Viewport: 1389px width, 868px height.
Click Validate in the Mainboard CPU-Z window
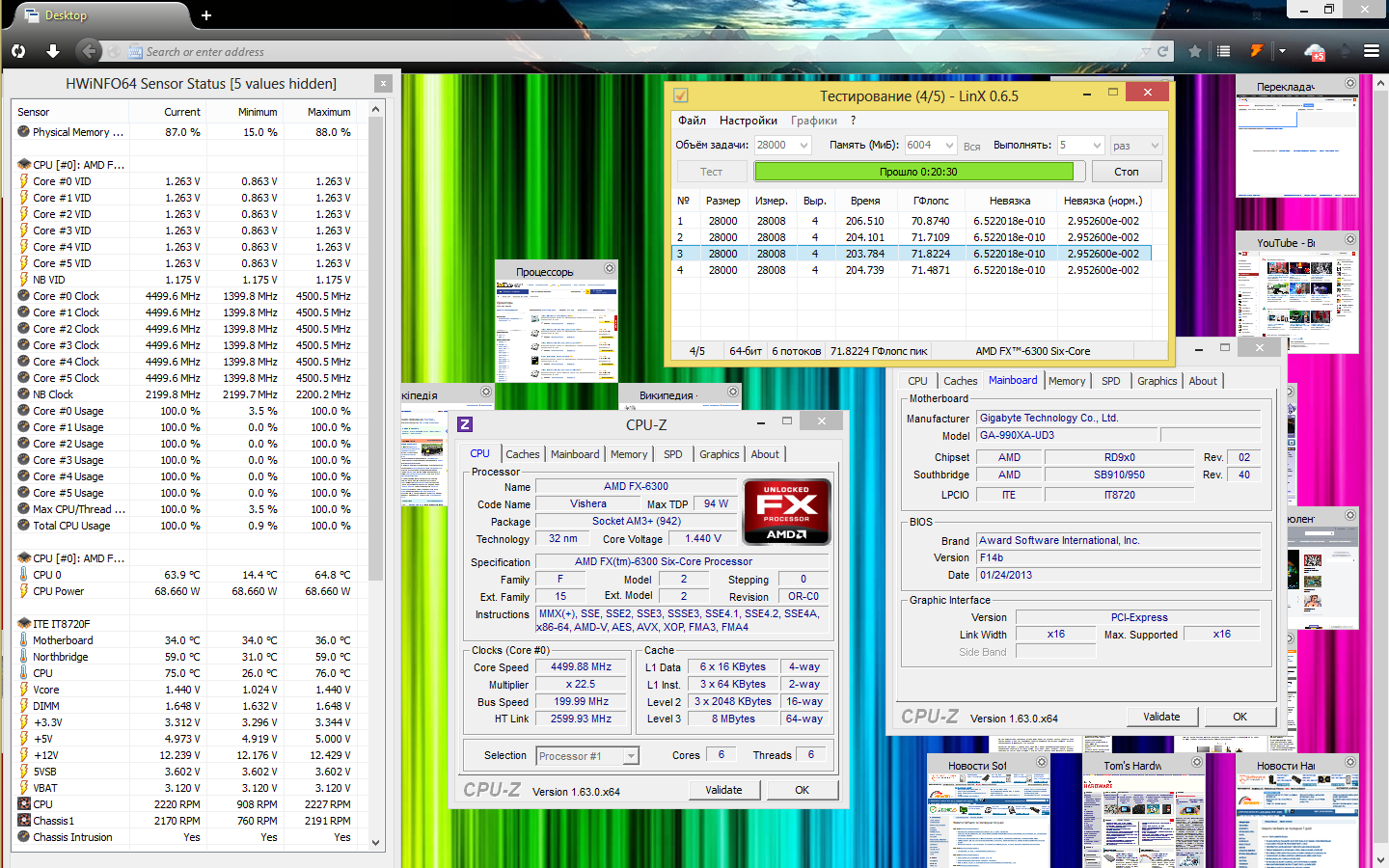(x=1161, y=717)
